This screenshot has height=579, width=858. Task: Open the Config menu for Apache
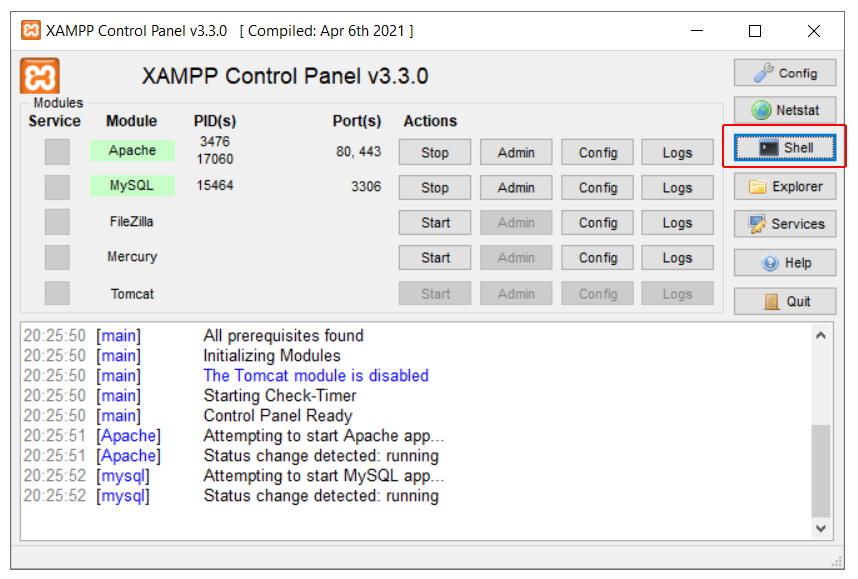tap(598, 152)
